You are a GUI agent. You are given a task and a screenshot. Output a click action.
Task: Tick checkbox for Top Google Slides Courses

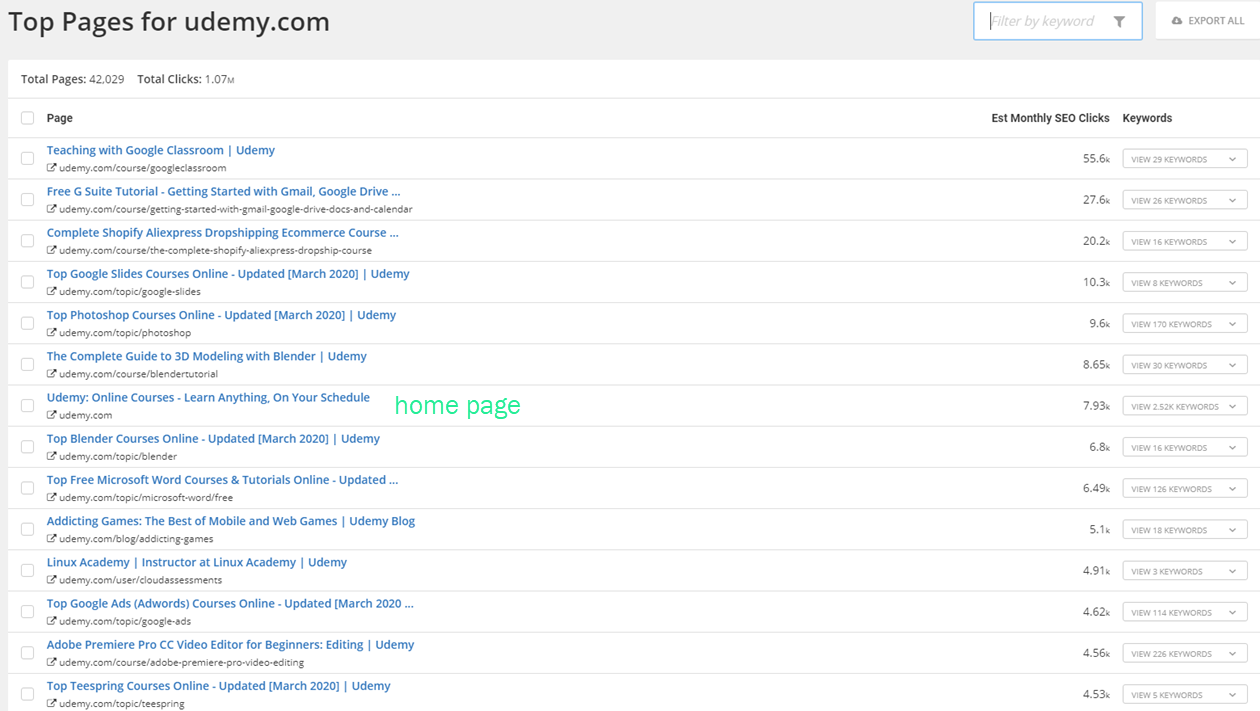27,282
